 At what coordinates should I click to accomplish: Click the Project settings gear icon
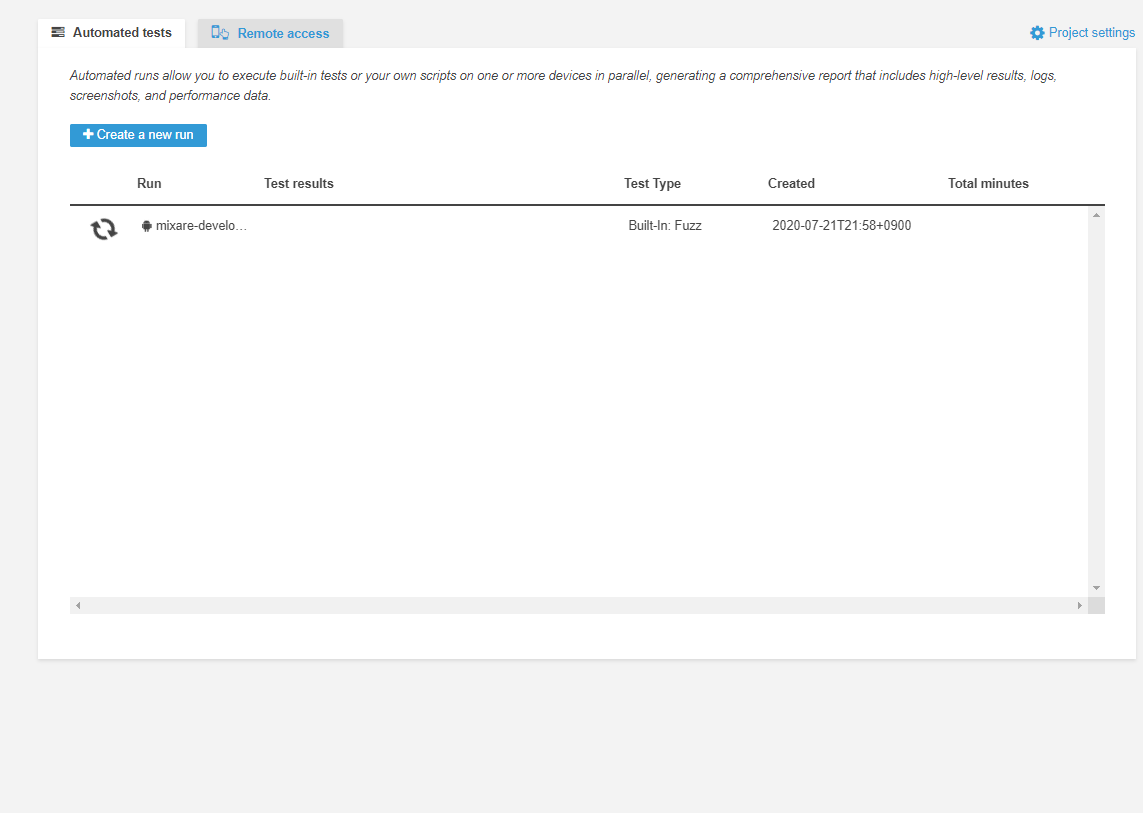coord(1037,33)
